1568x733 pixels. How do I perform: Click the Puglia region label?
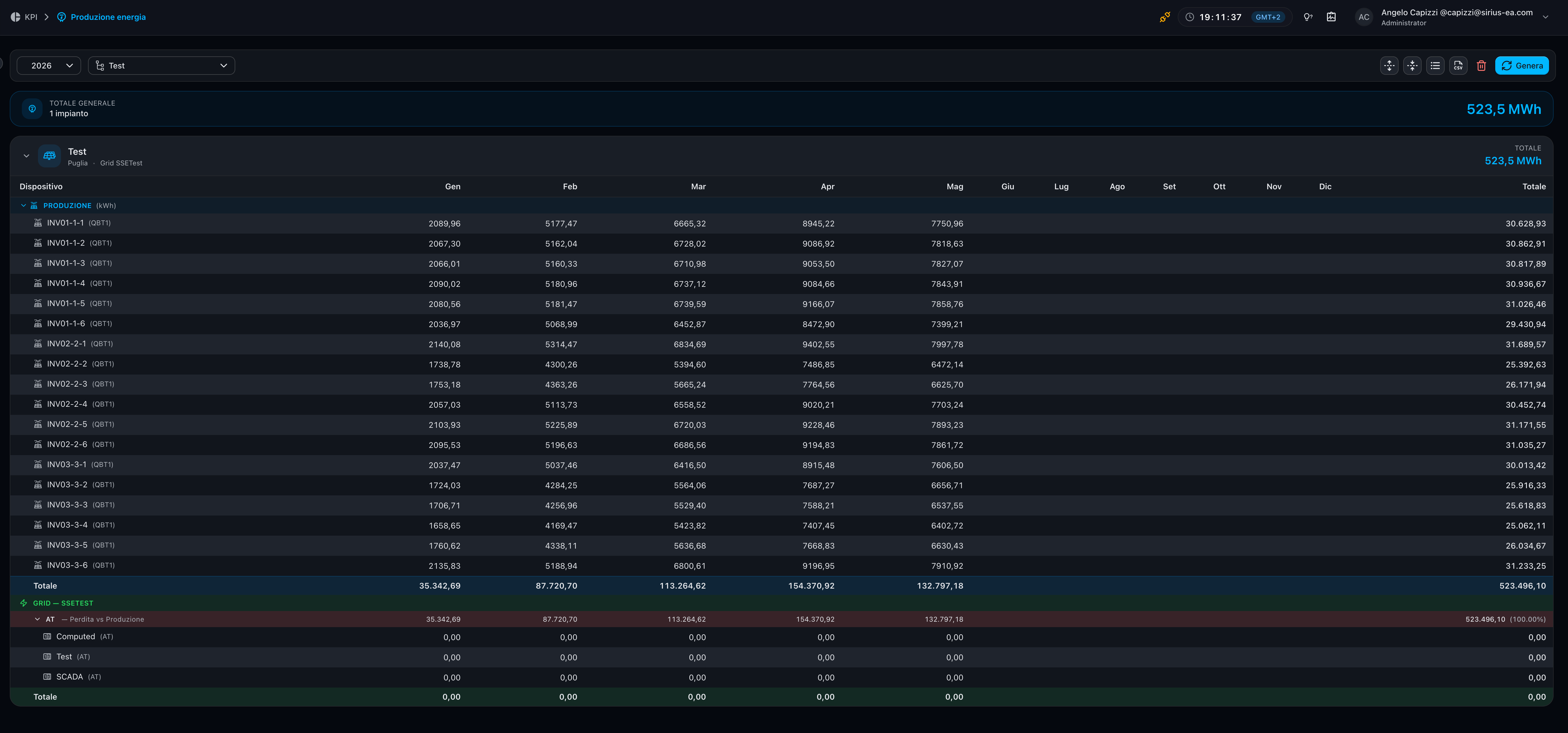point(77,163)
